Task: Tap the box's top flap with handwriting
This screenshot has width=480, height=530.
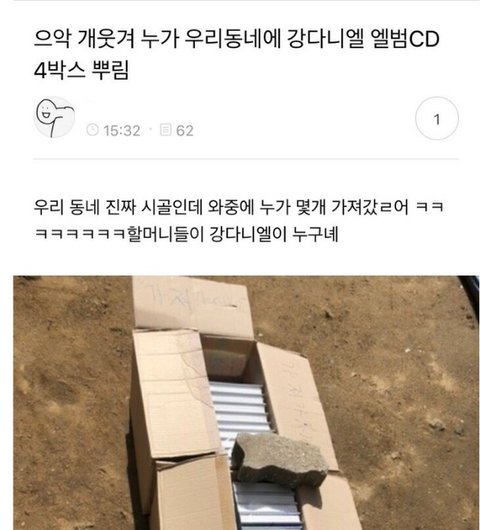Action: [191, 305]
